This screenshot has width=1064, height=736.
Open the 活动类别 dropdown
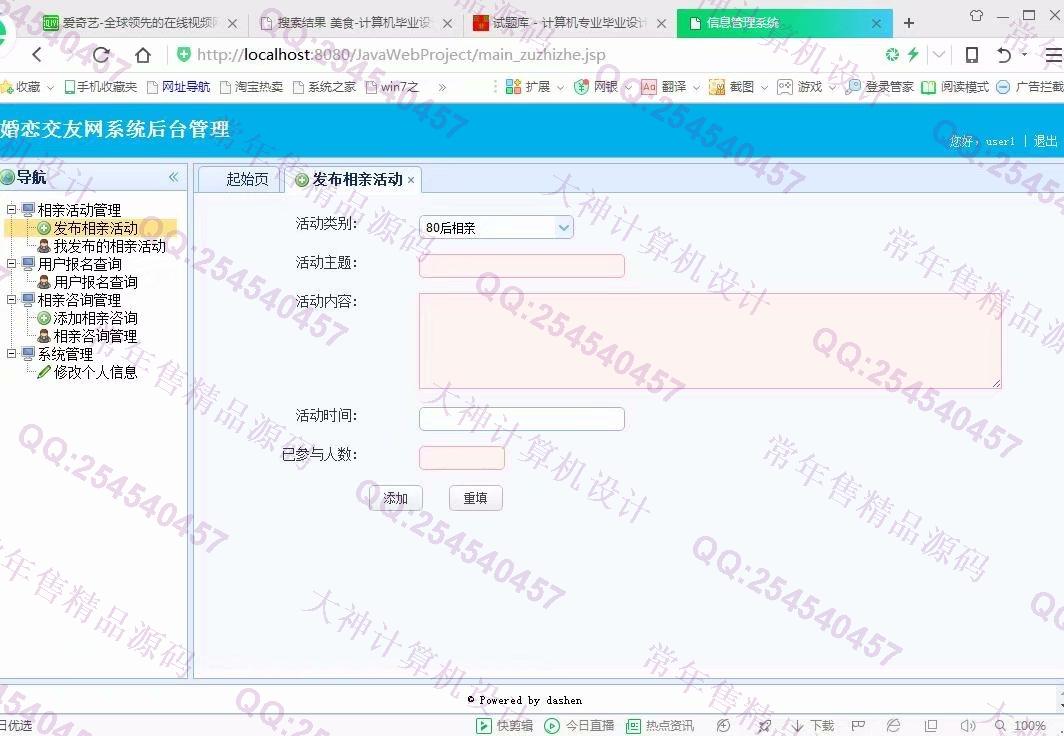click(496, 228)
